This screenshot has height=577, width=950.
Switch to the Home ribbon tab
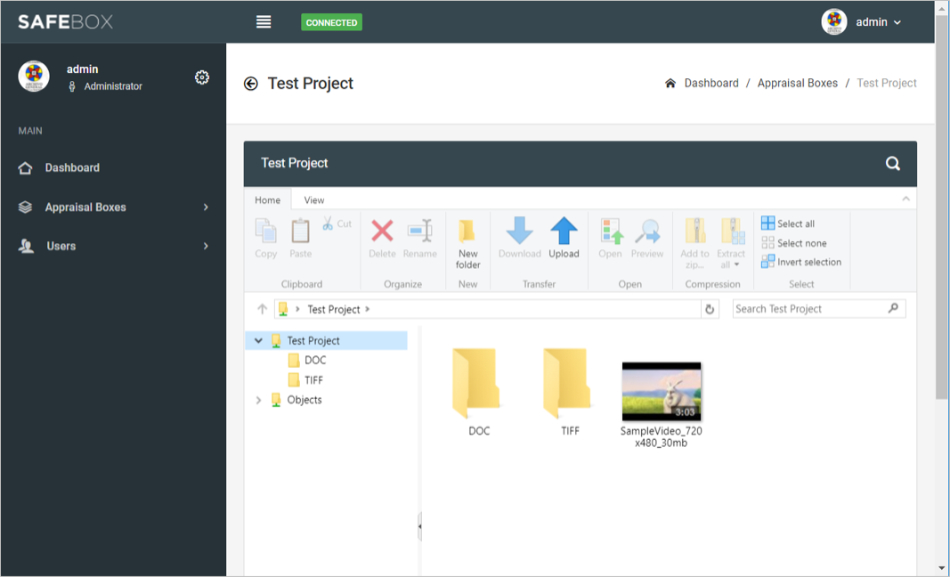(267, 200)
